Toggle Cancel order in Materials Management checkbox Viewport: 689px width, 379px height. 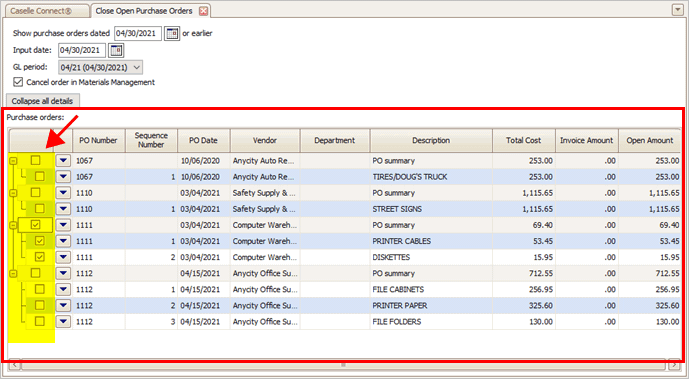pyautogui.click(x=18, y=82)
